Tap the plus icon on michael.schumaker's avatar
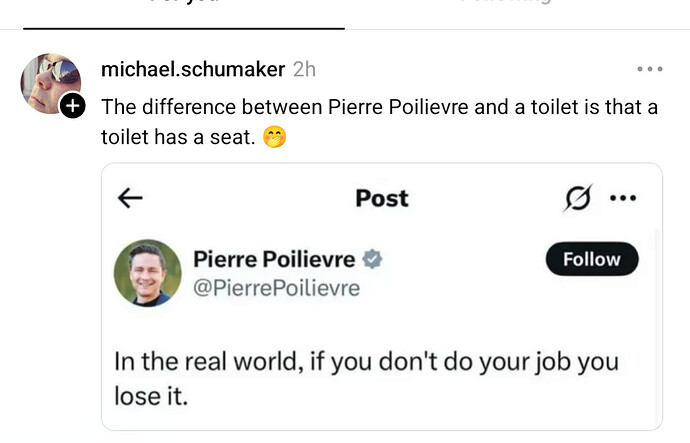Image resolution: width=690 pixels, height=443 pixels. (x=73, y=106)
